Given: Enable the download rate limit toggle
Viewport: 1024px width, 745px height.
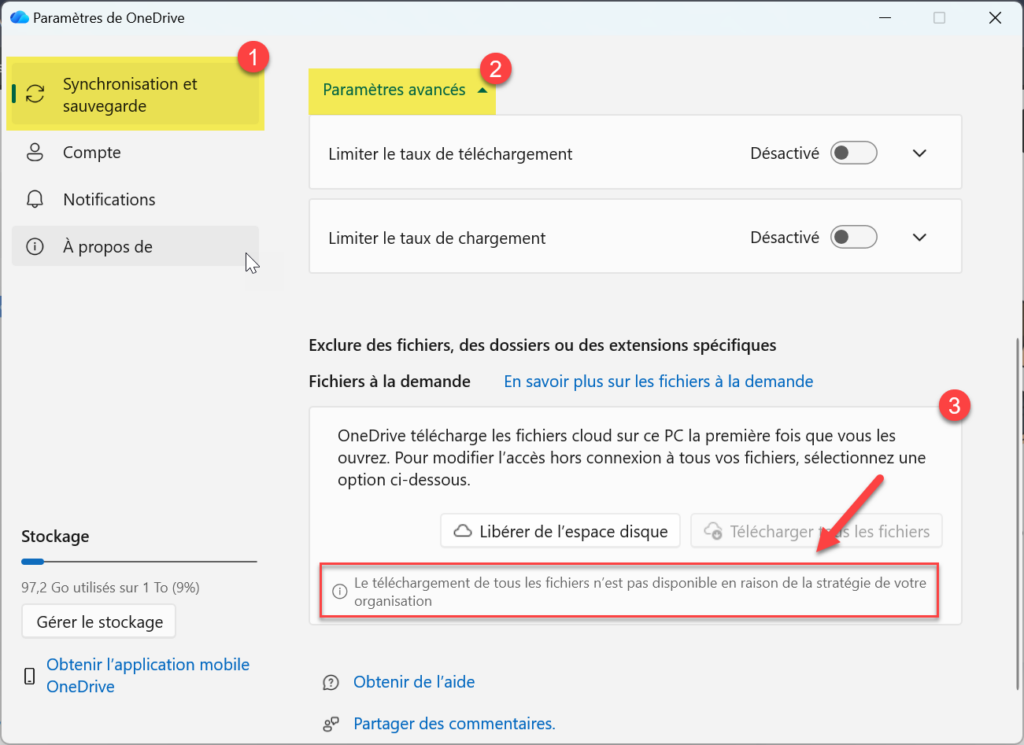Looking at the screenshot, I should pos(854,153).
